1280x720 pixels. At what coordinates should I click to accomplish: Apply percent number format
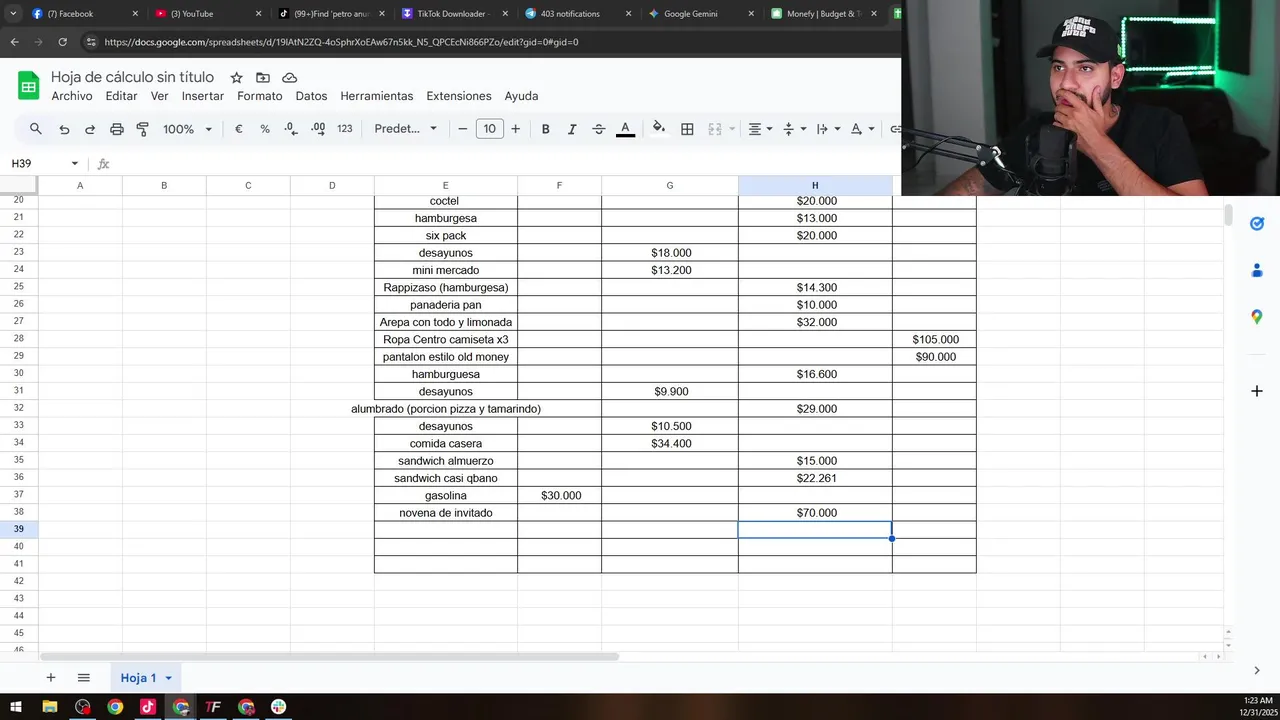coord(265,129)
